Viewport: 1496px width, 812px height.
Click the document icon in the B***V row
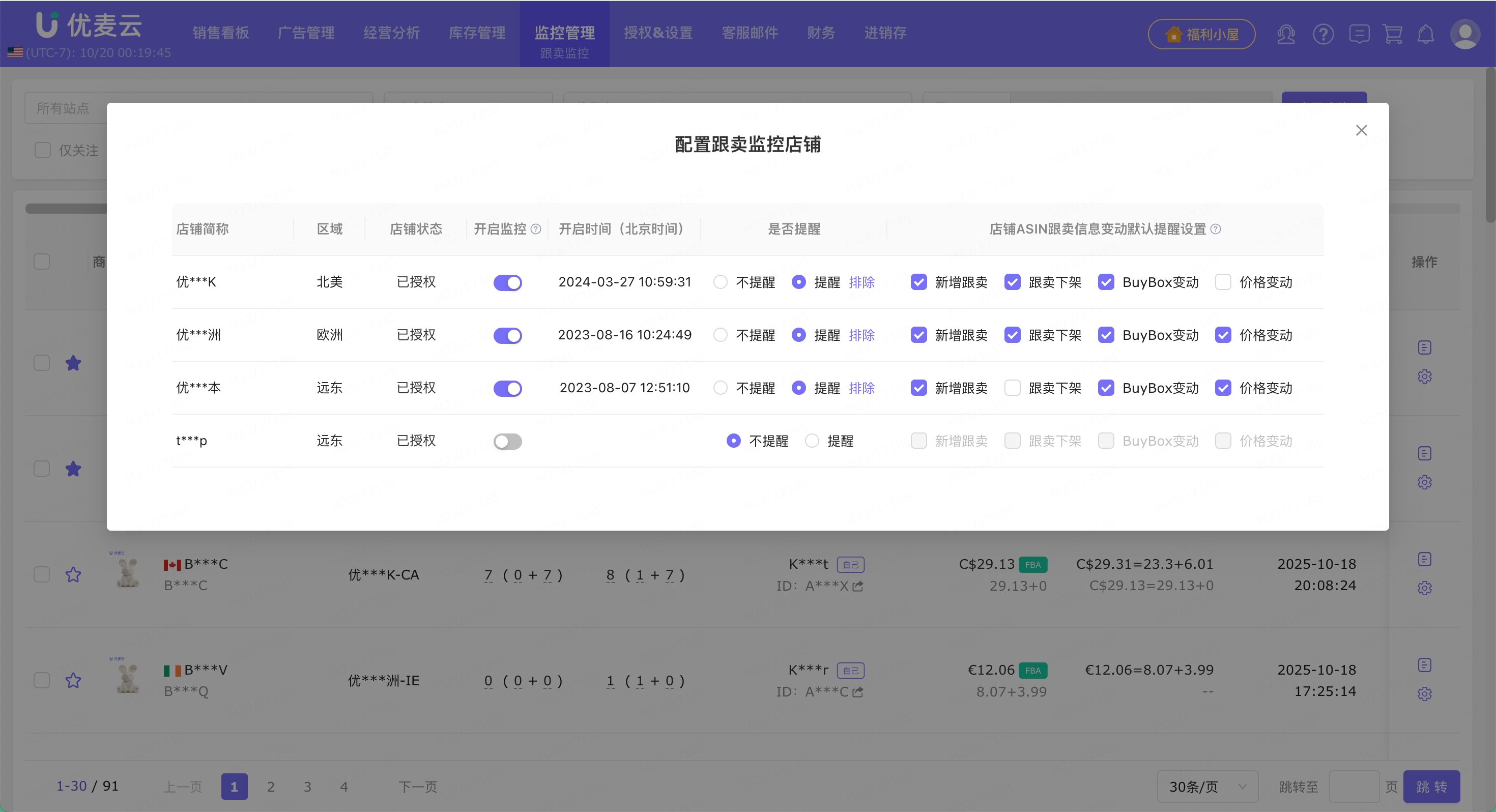[1425, 664]
